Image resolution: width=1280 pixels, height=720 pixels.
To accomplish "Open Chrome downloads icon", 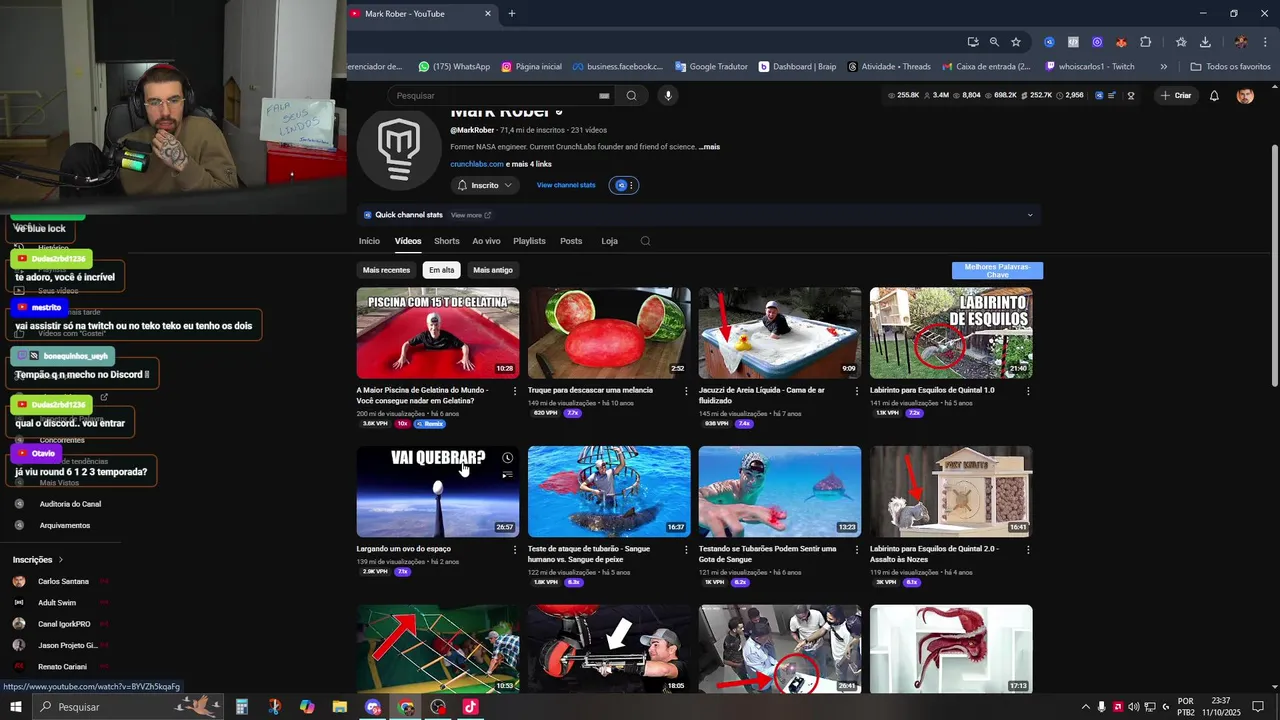I will (1205, 42).
